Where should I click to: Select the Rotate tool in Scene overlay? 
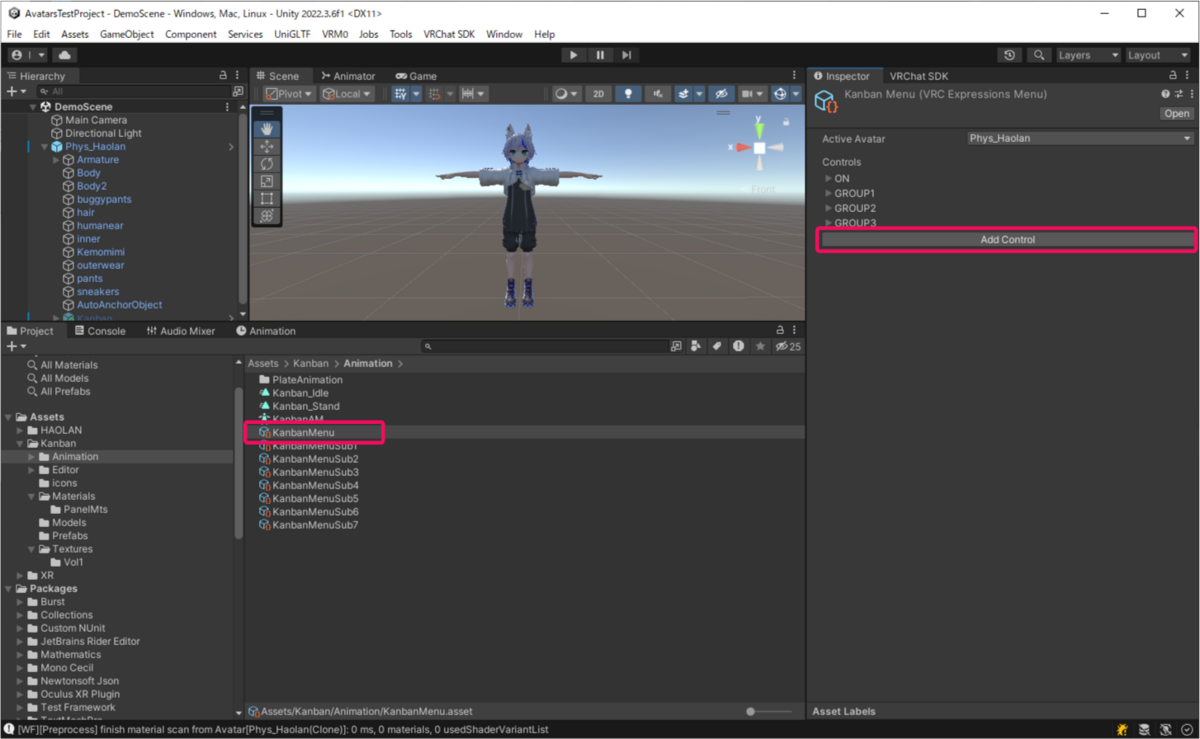(267, 164)
